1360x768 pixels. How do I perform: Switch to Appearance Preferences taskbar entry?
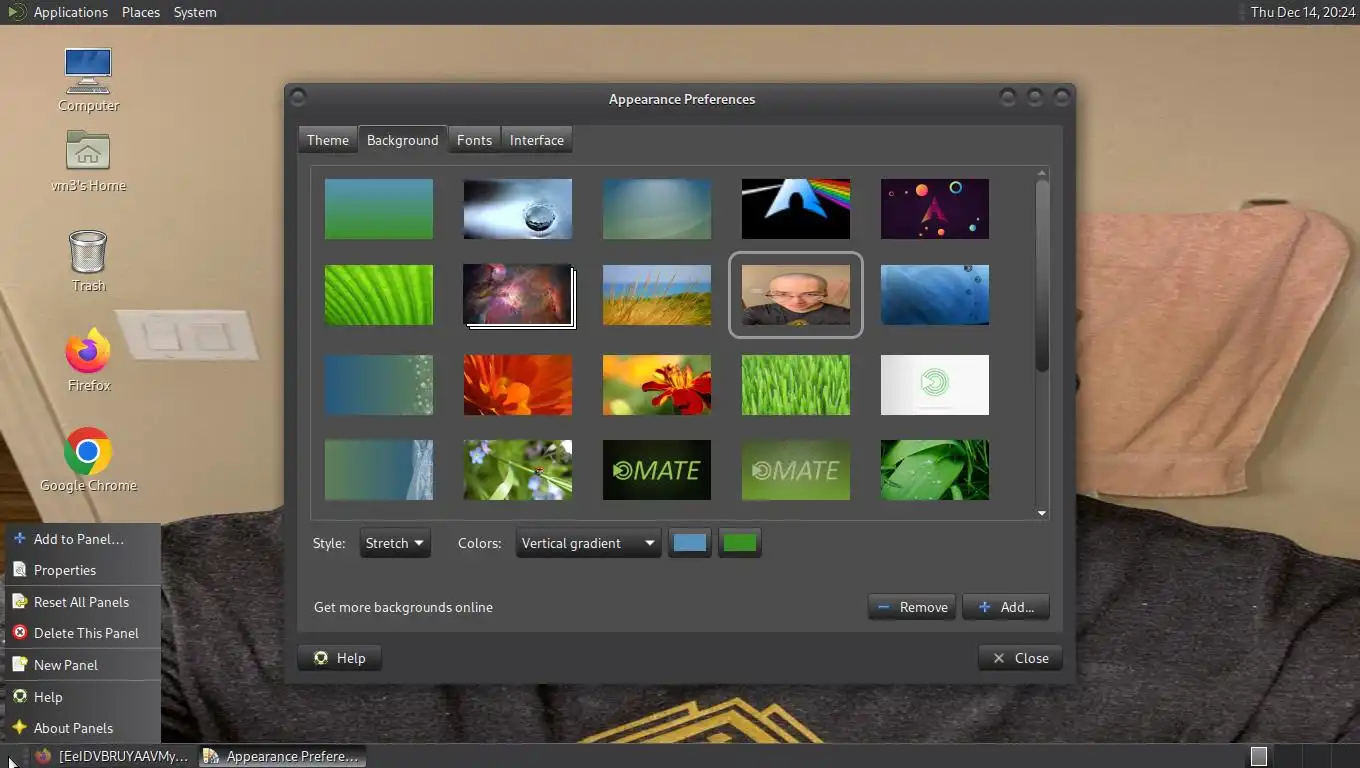[x=282, y=756]
